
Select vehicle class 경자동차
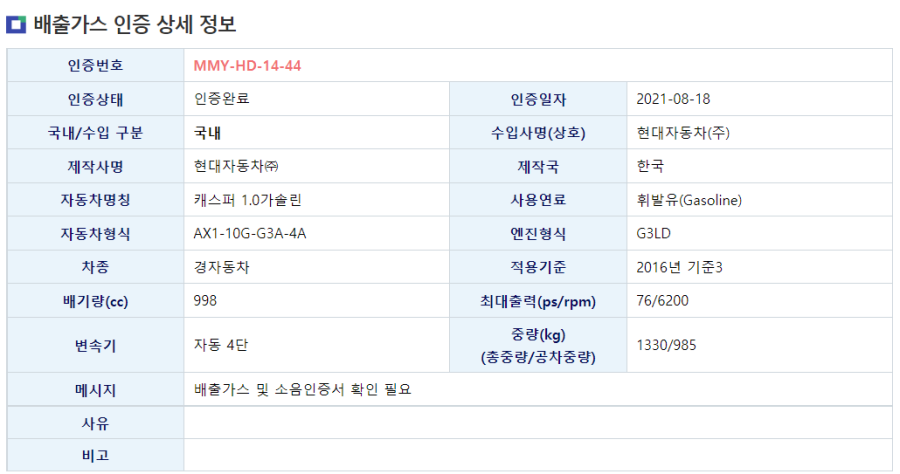click(x=222, y=267)
